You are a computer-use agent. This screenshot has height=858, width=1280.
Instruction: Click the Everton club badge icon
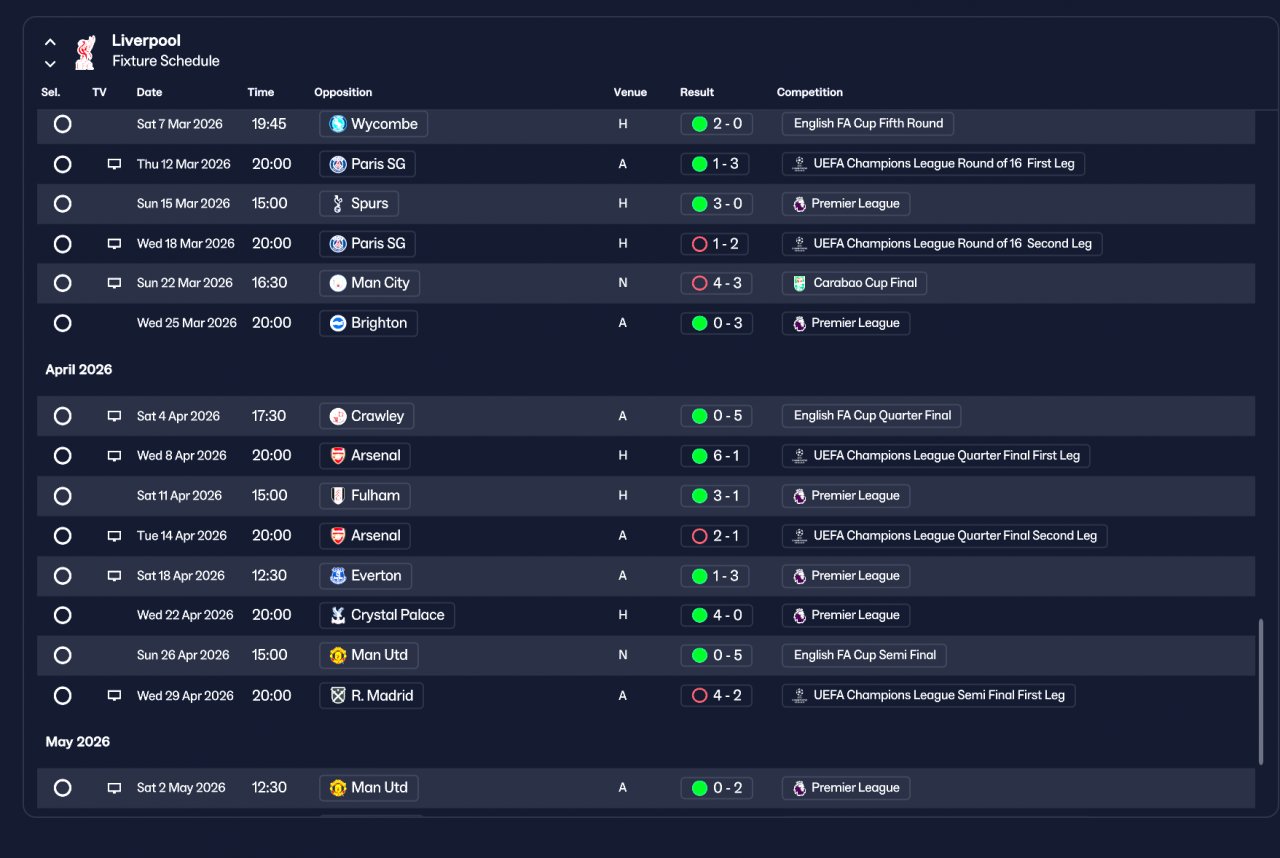tap(338, 576)
